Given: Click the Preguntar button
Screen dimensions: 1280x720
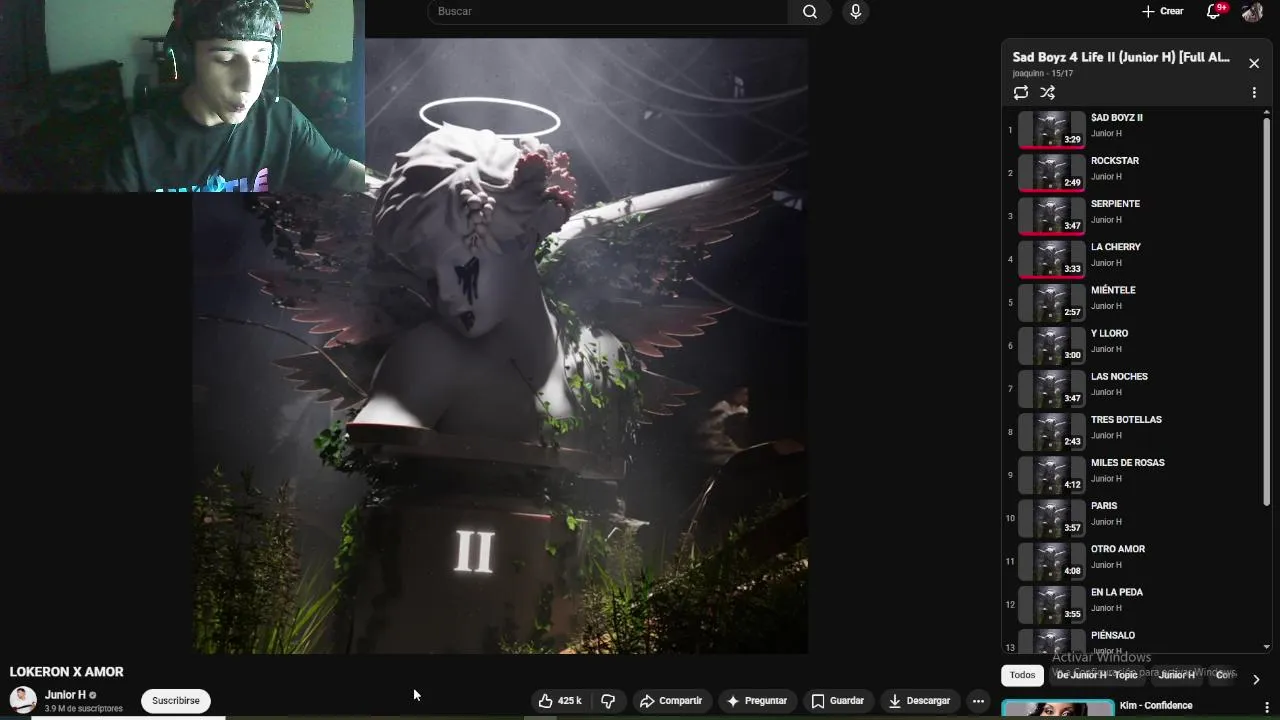Looking at the screenshot, I should 757,701.
